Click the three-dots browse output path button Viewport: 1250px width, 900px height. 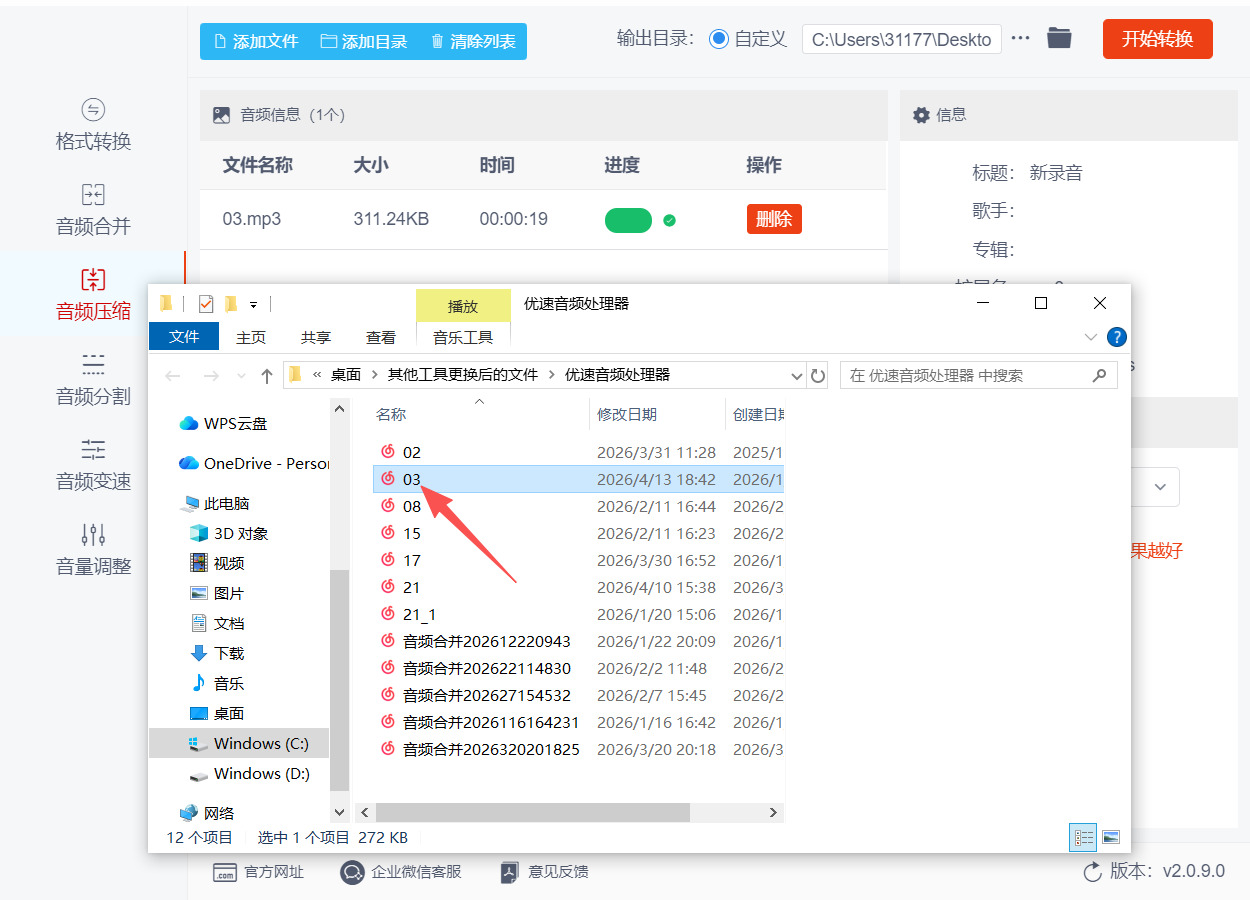click(x=1020, y=39)
